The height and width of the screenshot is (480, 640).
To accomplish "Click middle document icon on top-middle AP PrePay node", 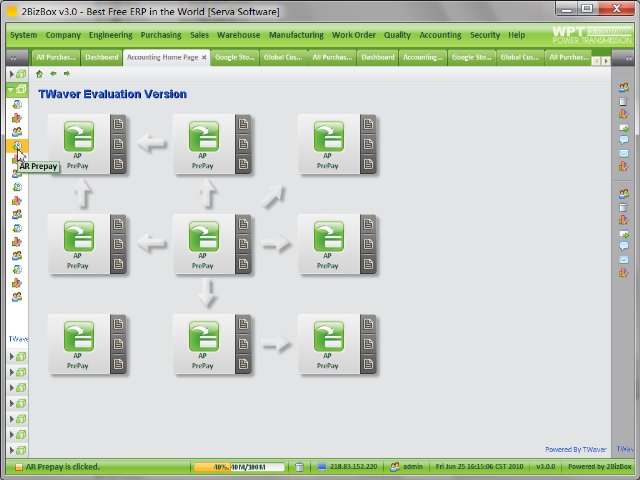I will tap(243, 144).
